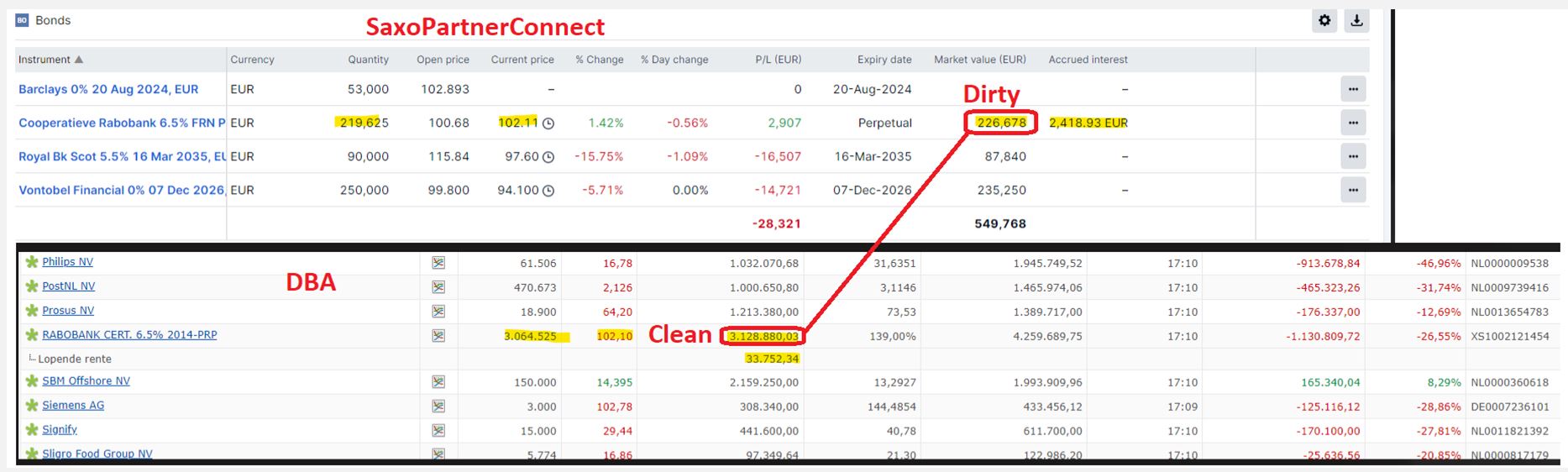Click the green star beside Prosus NV
This screenshot has width=1568, height=472.
[x=32, y=311]
